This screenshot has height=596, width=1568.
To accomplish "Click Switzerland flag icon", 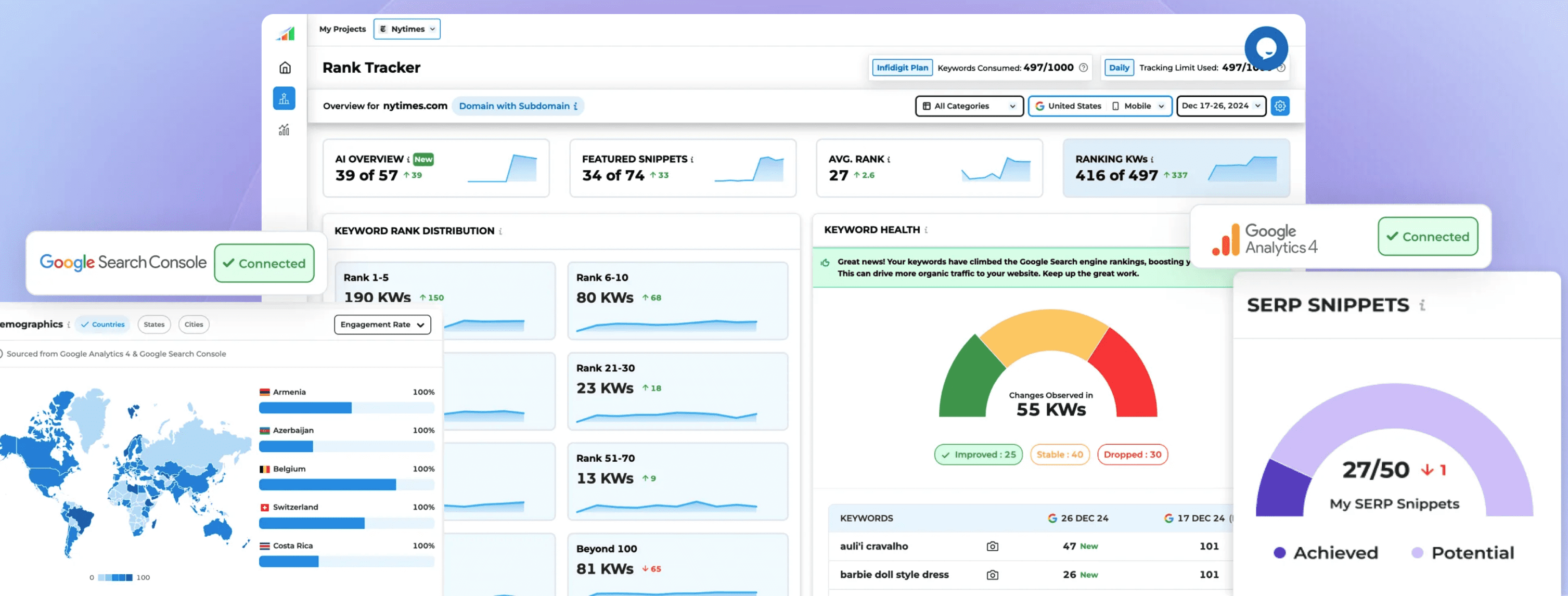I will 264,508.
